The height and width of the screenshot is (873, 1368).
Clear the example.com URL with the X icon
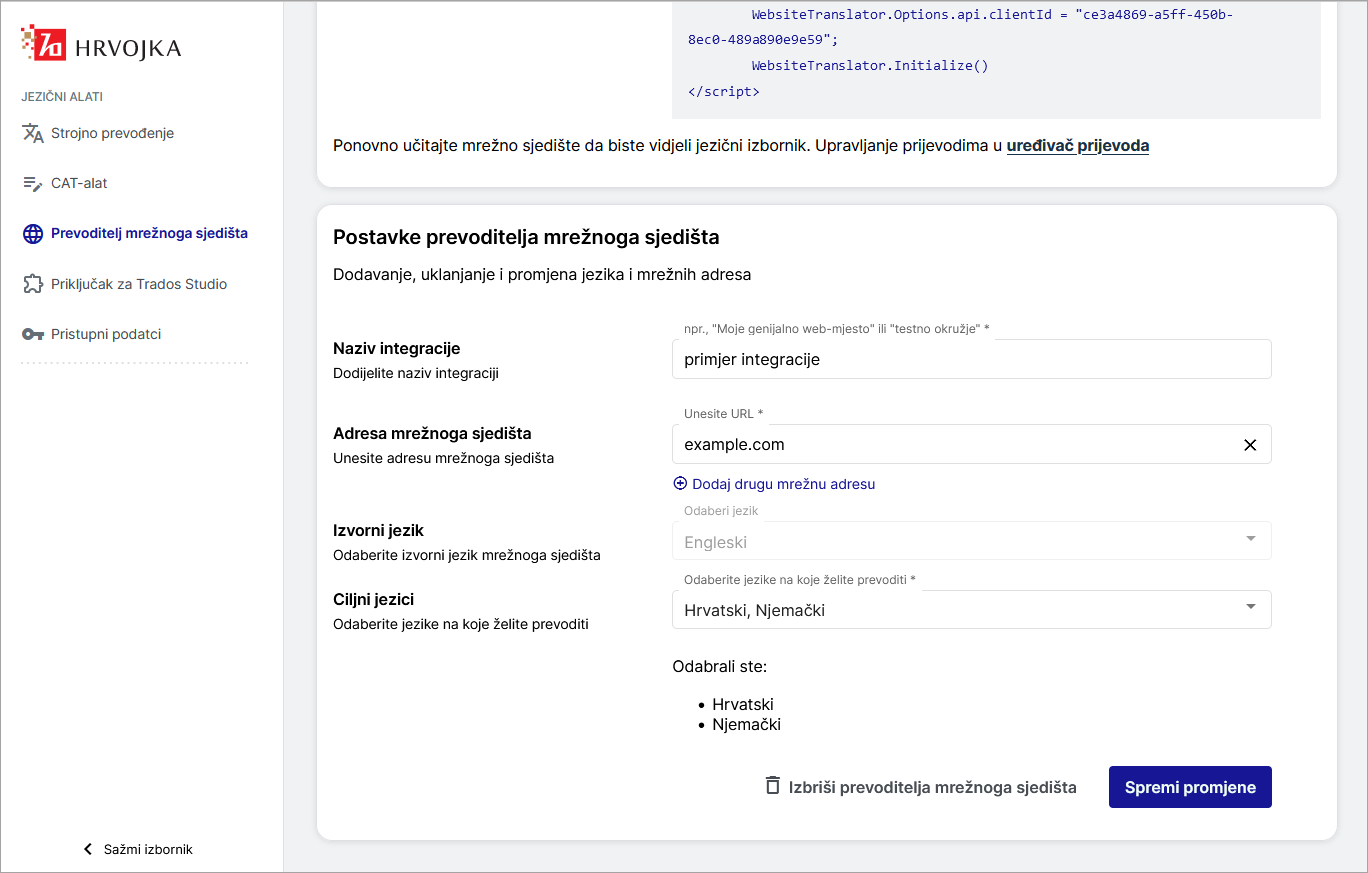coord(1250,445)
